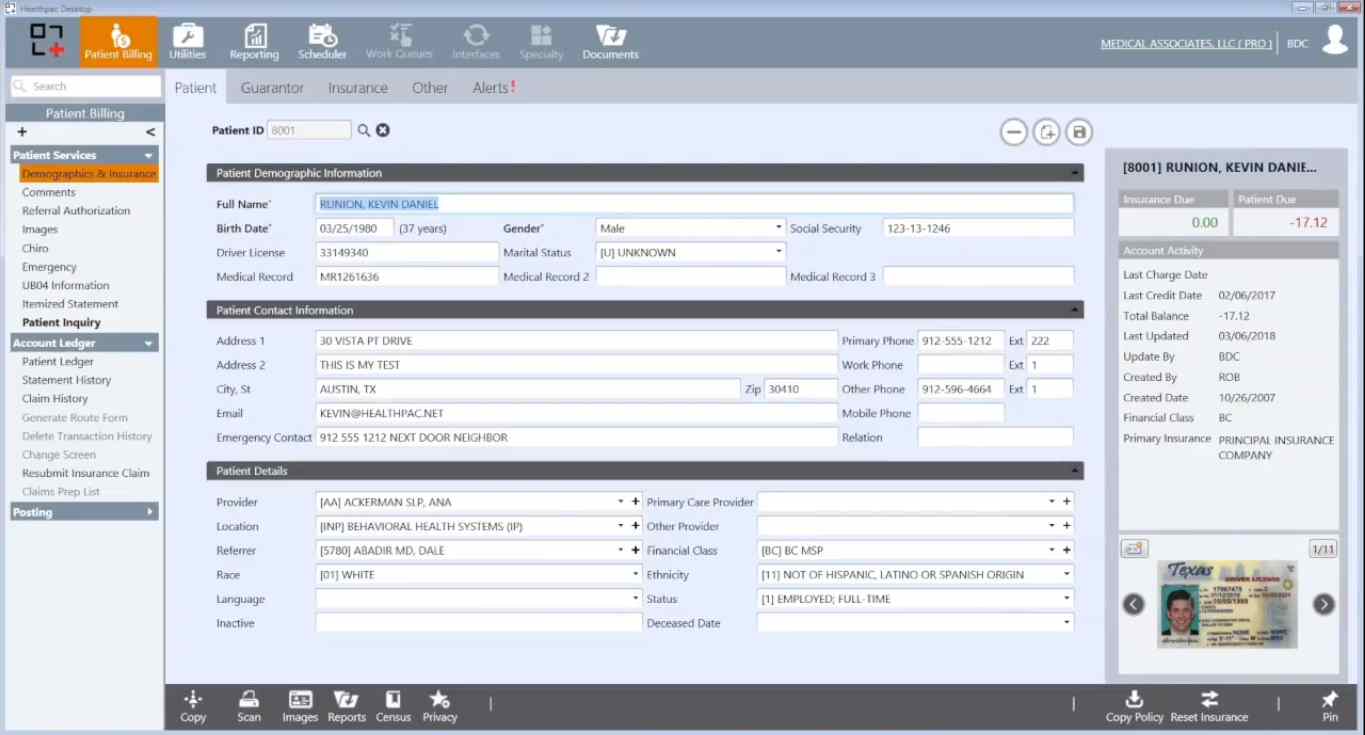Open the Race dropdown list
The height and width of the screenshot is (735, 1365).
[635, 575]
